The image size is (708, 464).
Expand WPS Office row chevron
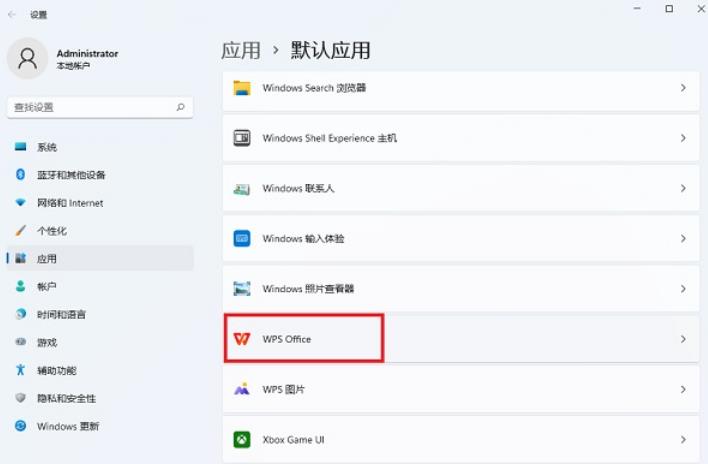click(x=683, y=339)
